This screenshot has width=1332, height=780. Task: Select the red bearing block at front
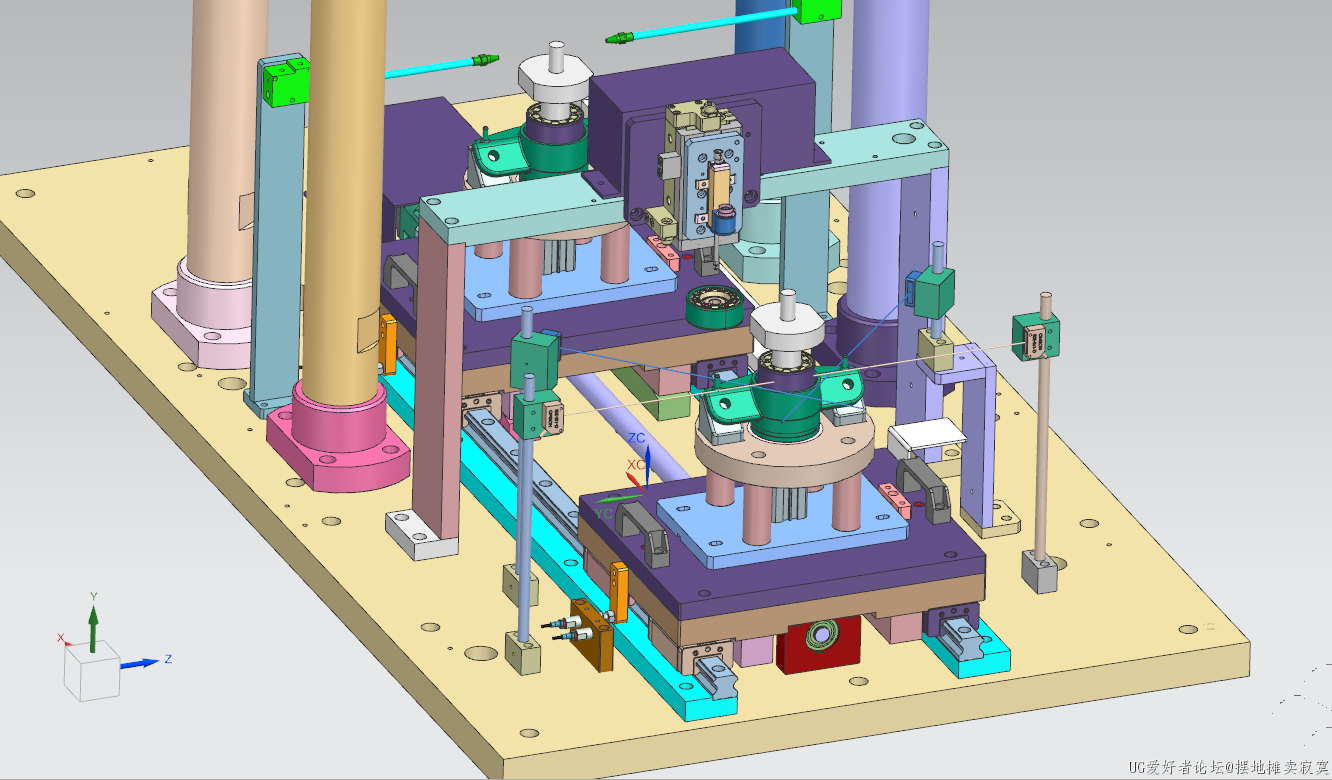819,641
